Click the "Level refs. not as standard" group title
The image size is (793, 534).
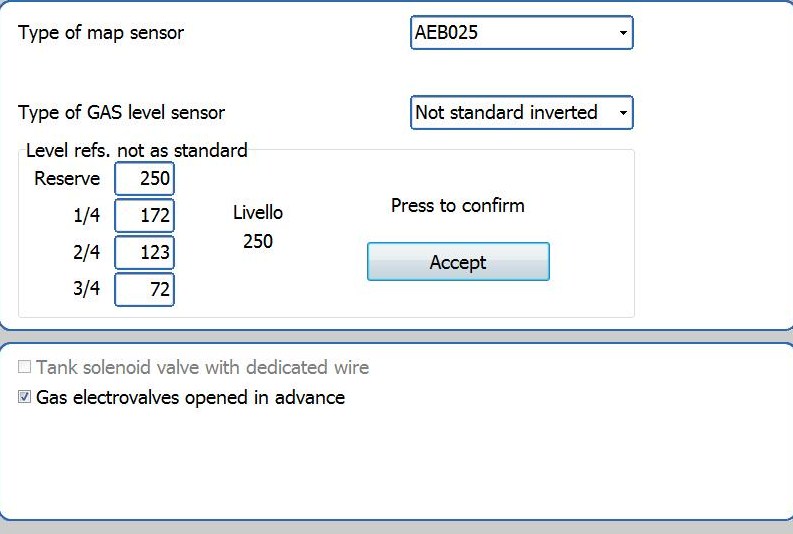[x=136, y=151]
